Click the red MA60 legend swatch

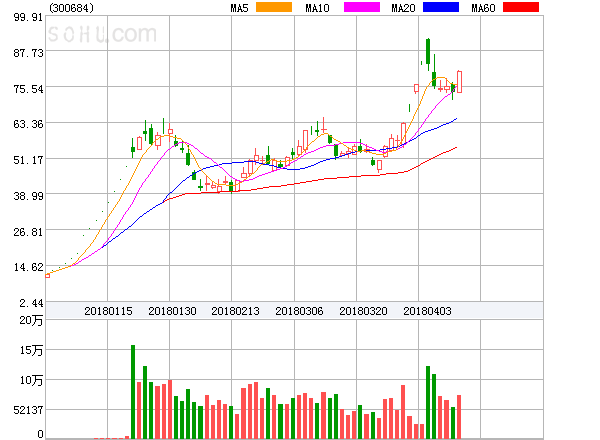tap(521, 7)
